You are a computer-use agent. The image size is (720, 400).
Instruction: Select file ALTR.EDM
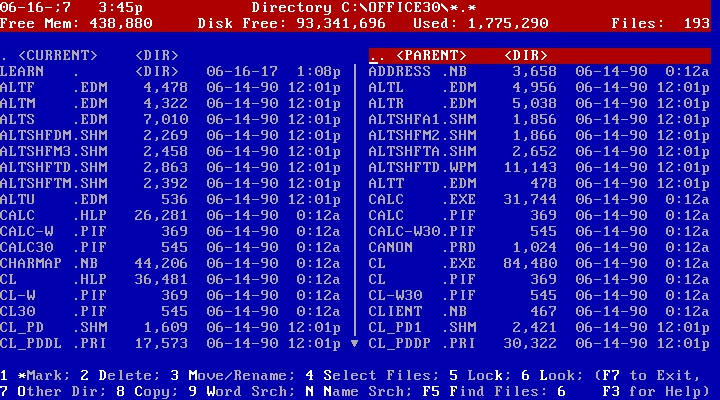[540, 104]
